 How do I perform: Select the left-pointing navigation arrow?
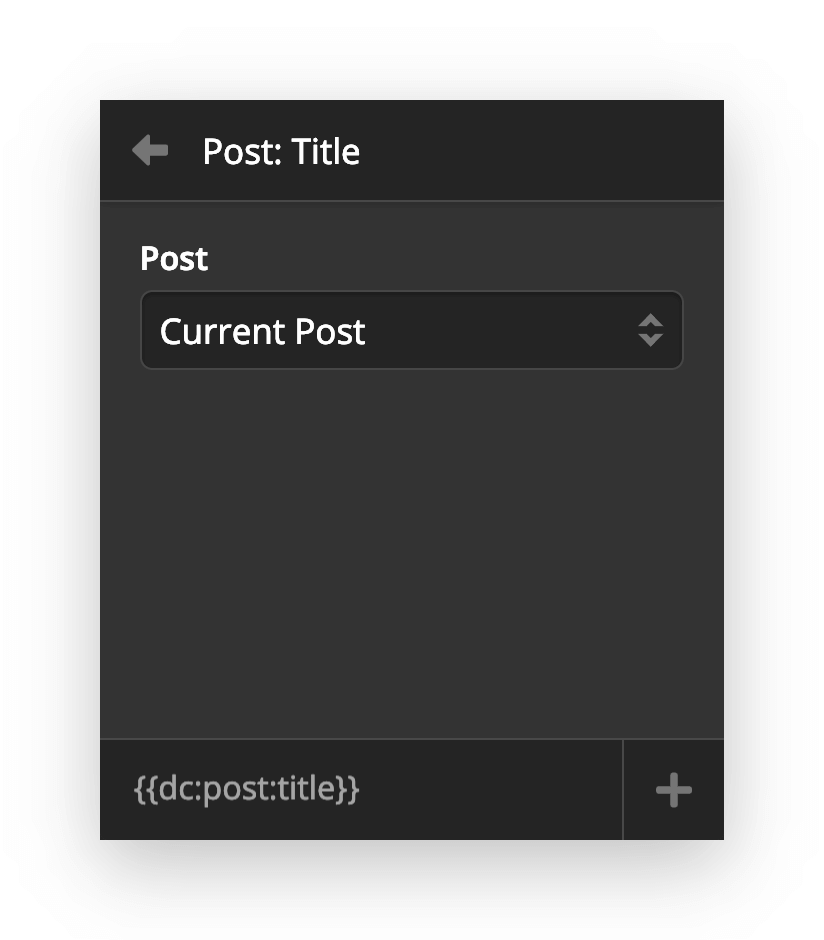(148, 150)
